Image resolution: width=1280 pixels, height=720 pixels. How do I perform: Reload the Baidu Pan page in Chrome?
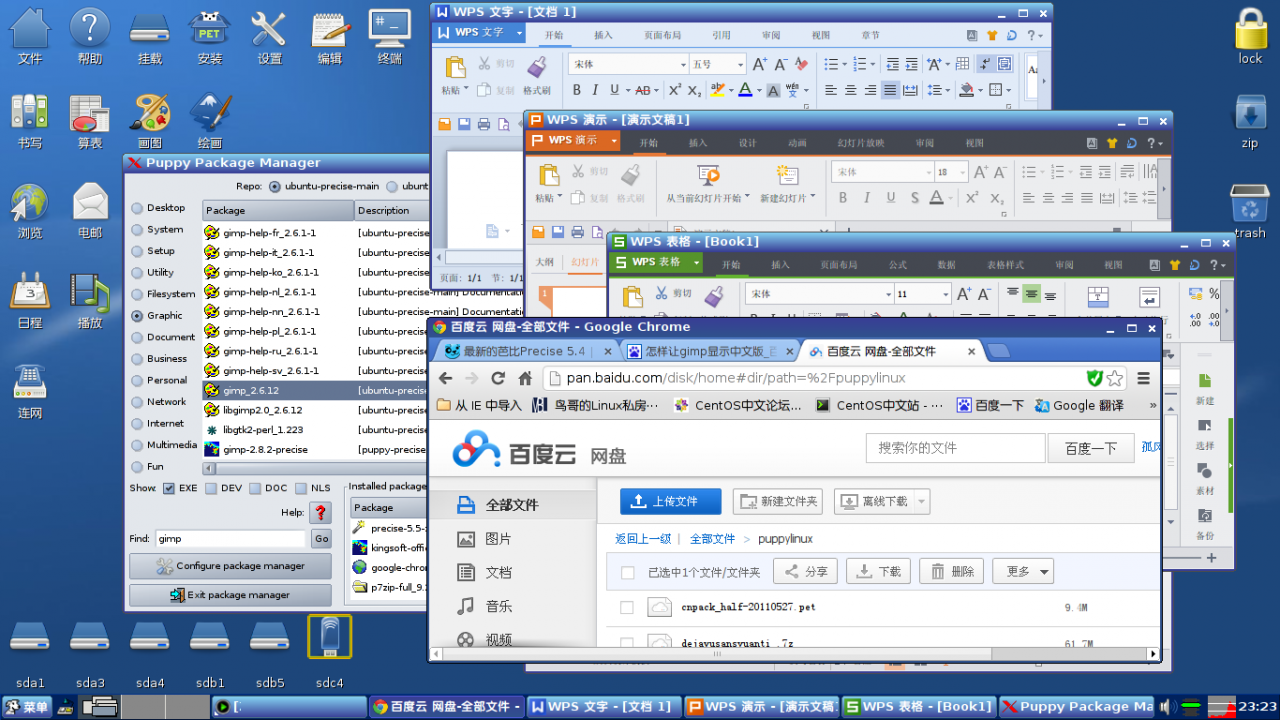tap(498, 378)
